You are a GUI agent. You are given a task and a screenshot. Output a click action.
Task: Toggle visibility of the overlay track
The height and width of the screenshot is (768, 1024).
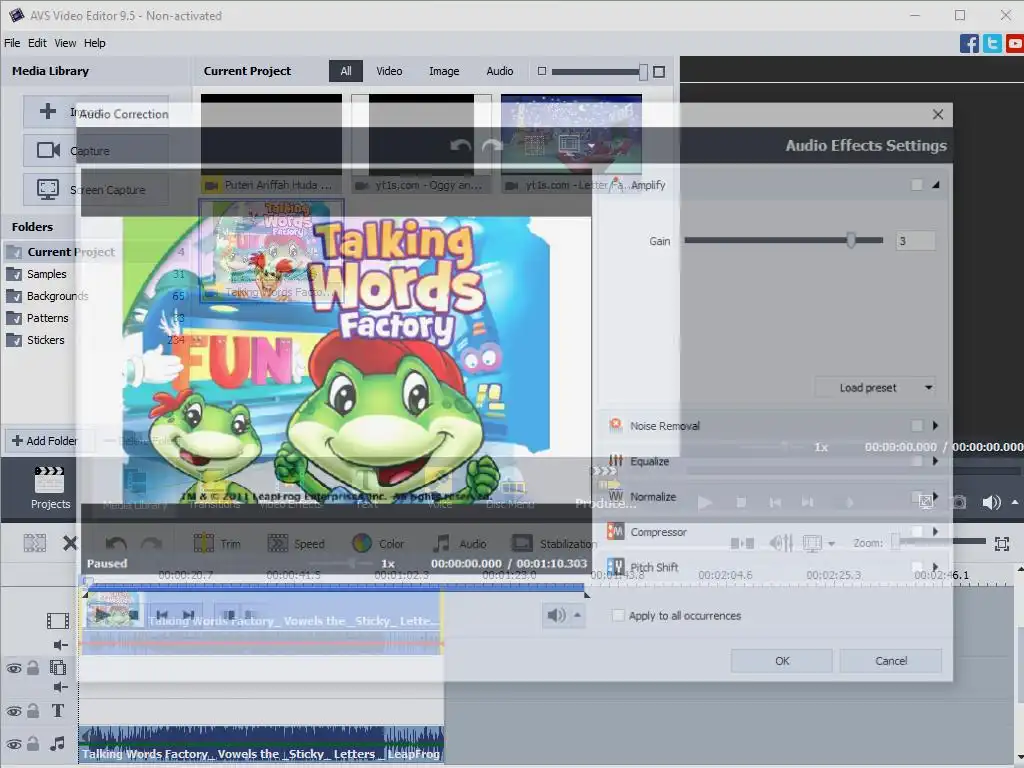[14, 668]
